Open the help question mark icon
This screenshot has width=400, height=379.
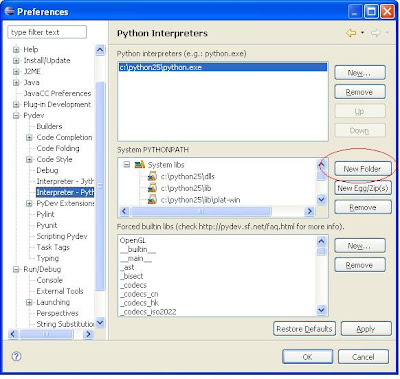(16, 356)
